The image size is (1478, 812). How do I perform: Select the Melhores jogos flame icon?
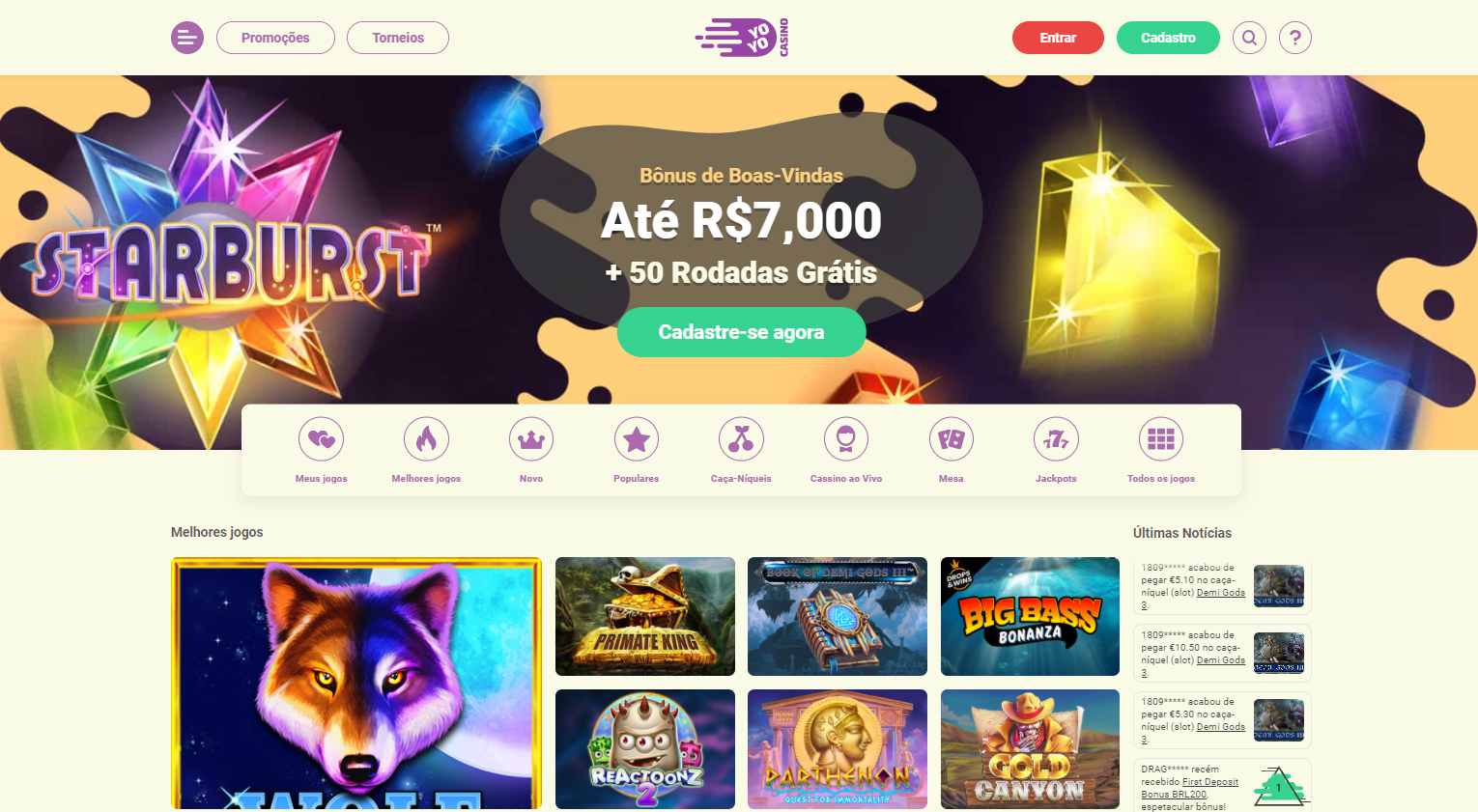coord(426,439)
